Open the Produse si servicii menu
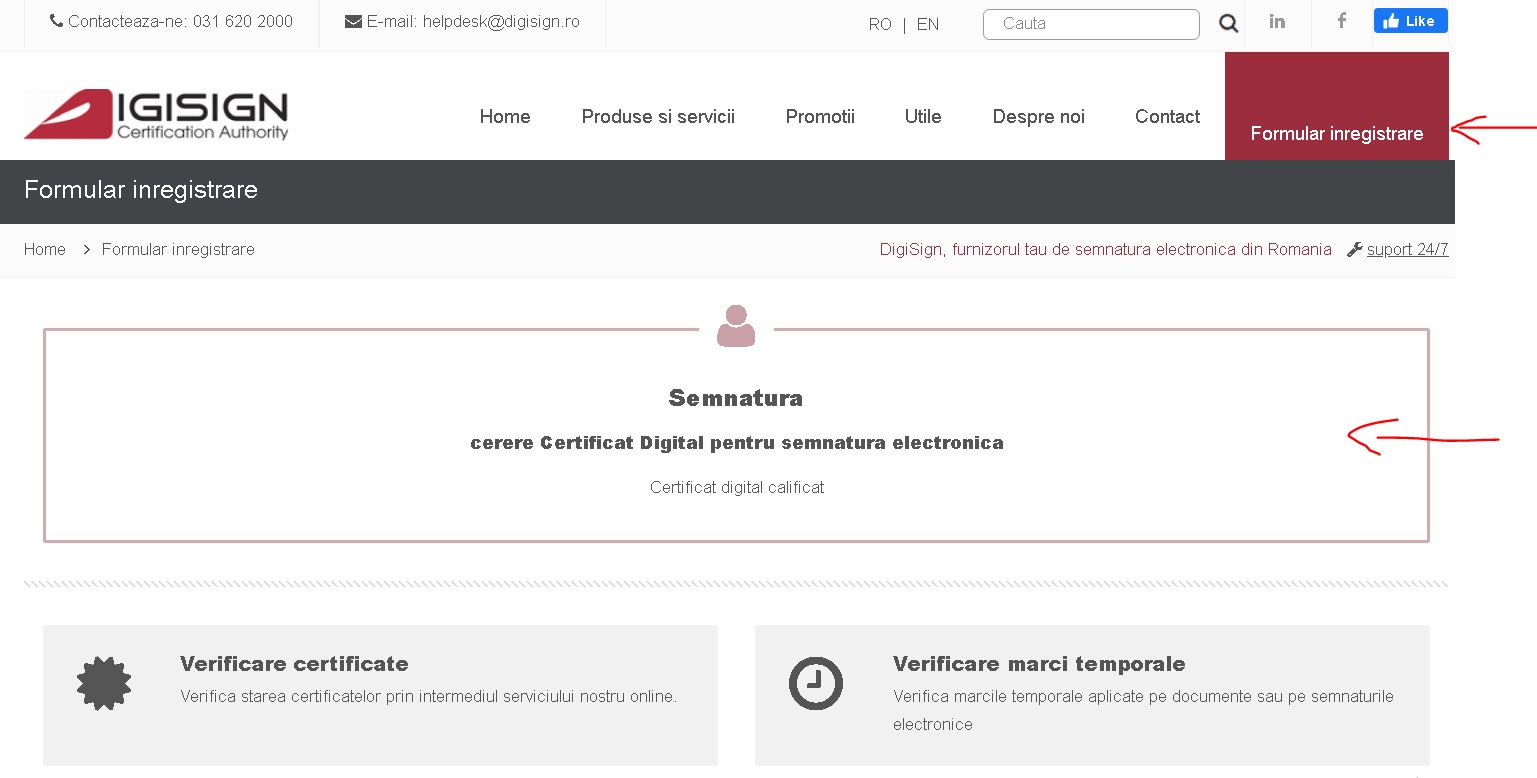This screenshot has height=778, width=1537. [658, 117]
